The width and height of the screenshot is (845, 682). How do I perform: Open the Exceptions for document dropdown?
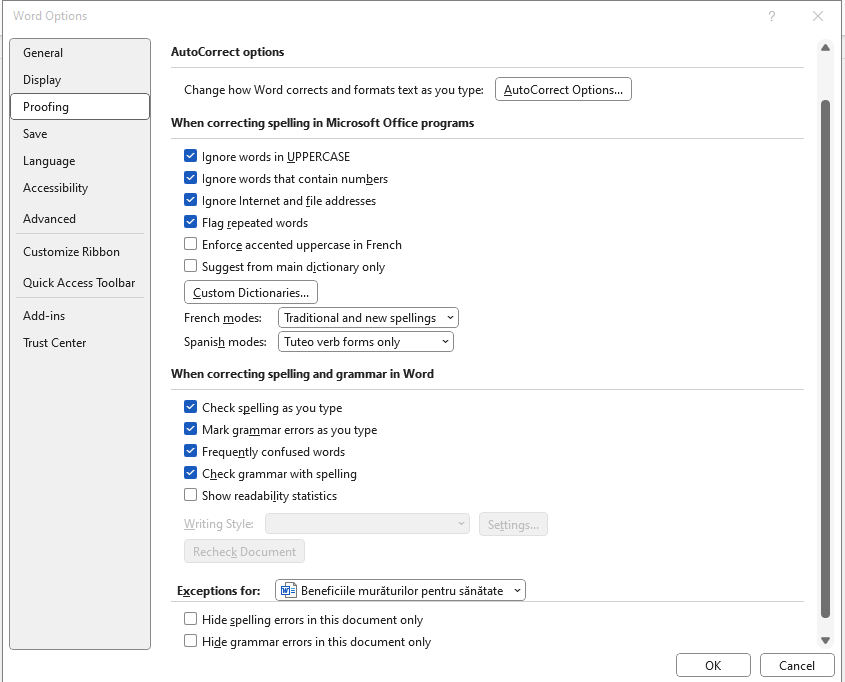400,590
